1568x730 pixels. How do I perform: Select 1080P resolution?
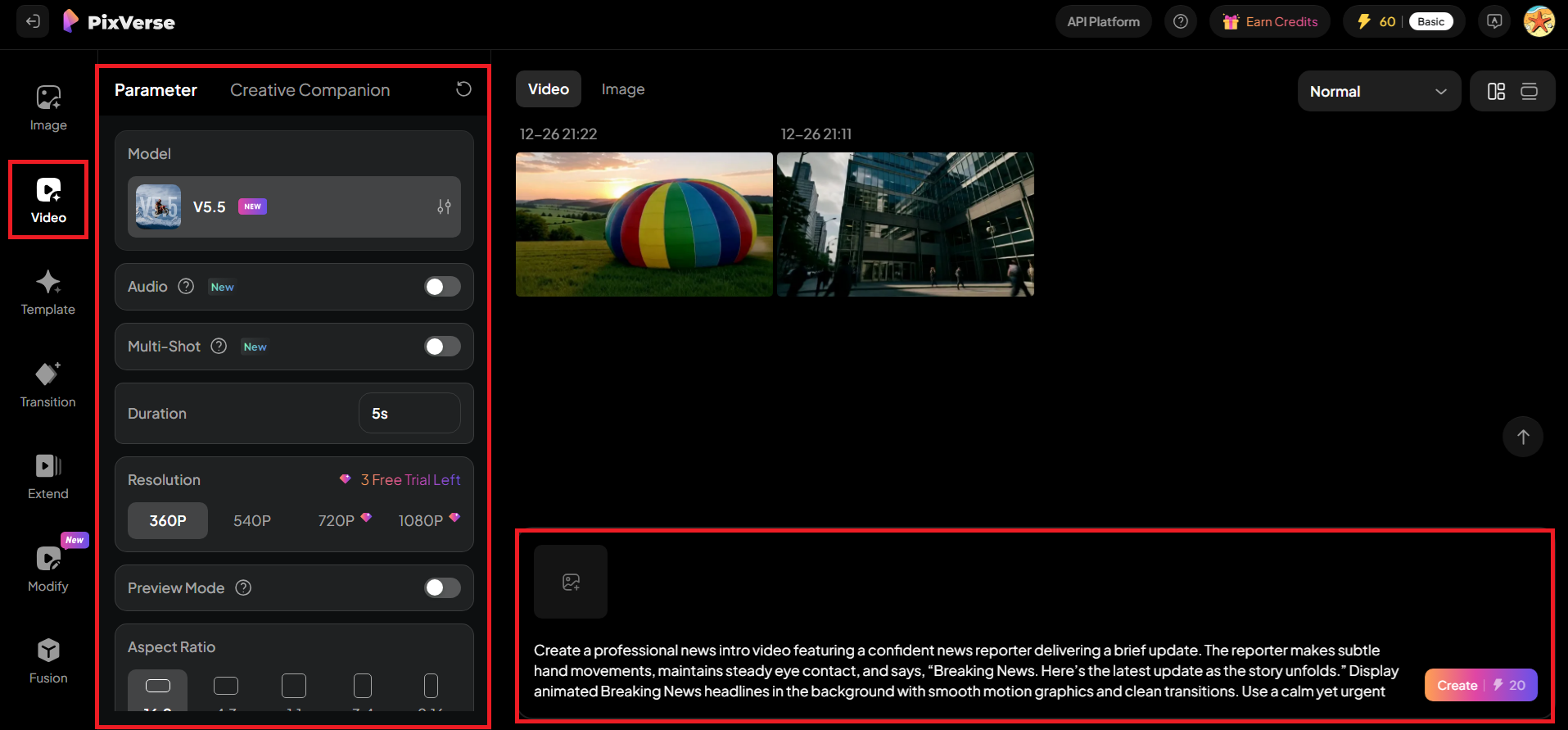(x=429, y=520)
